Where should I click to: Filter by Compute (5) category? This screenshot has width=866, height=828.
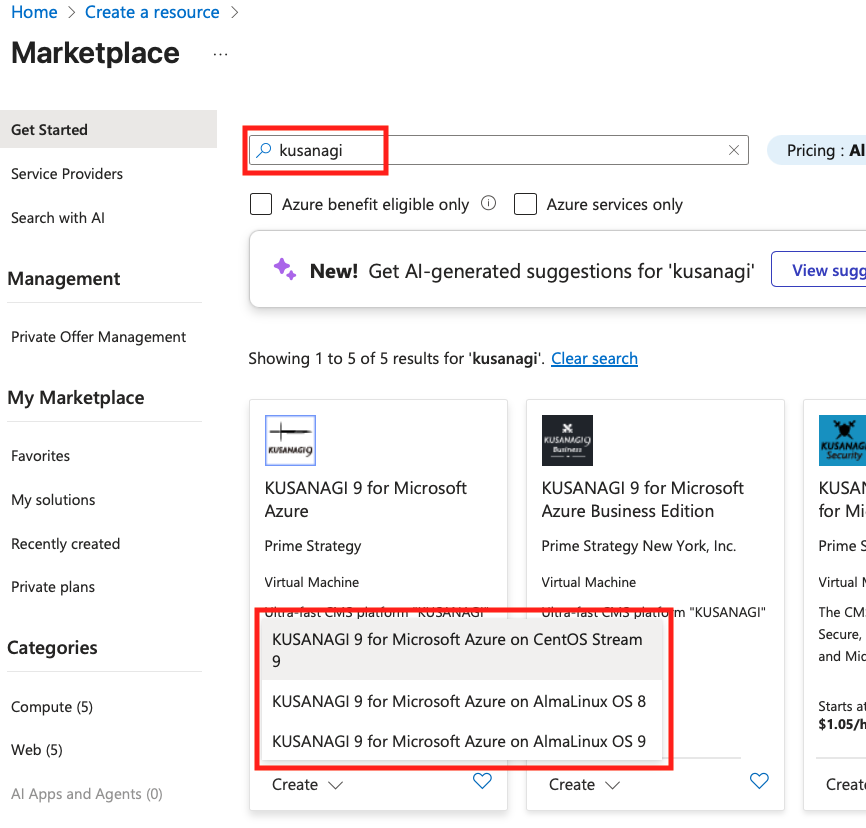[52, 706]
